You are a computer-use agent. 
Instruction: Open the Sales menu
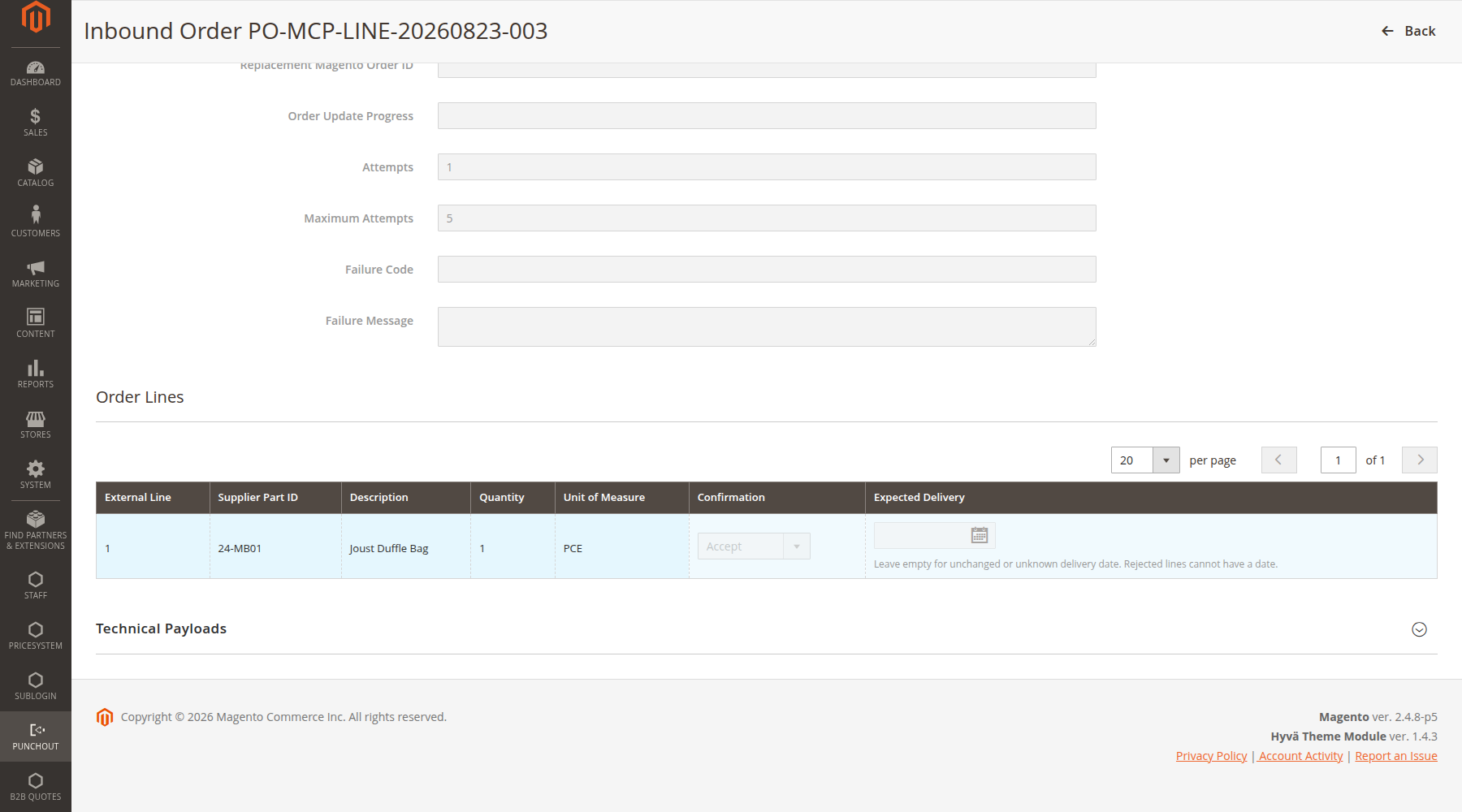tap(36, 123)
